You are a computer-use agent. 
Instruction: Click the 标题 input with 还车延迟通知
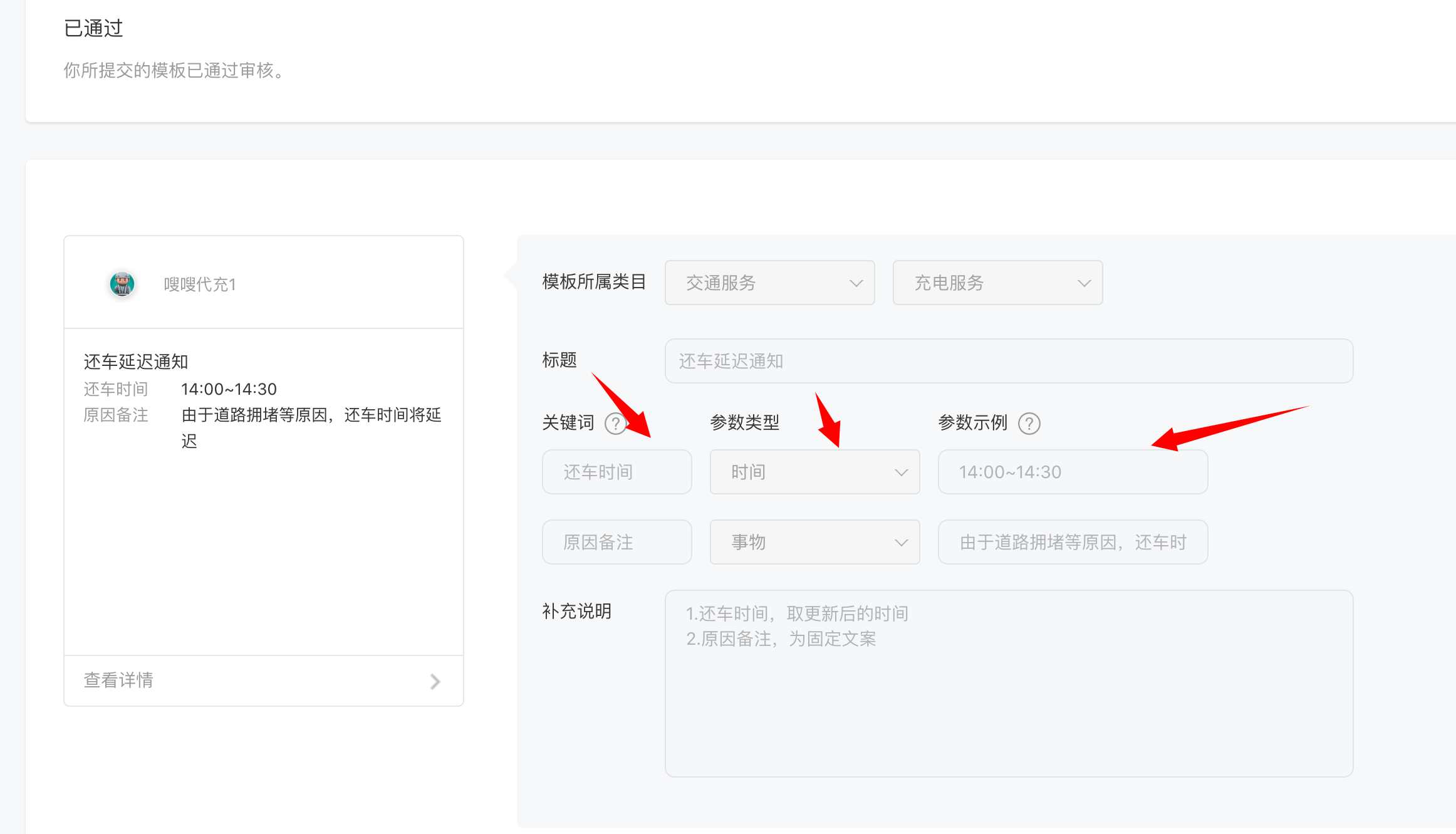pos(1009,361)
